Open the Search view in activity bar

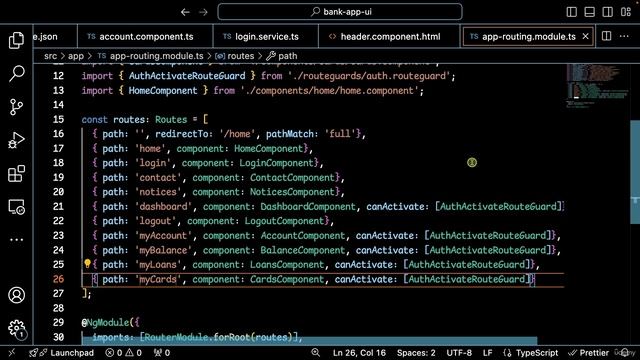pos(16,73)
